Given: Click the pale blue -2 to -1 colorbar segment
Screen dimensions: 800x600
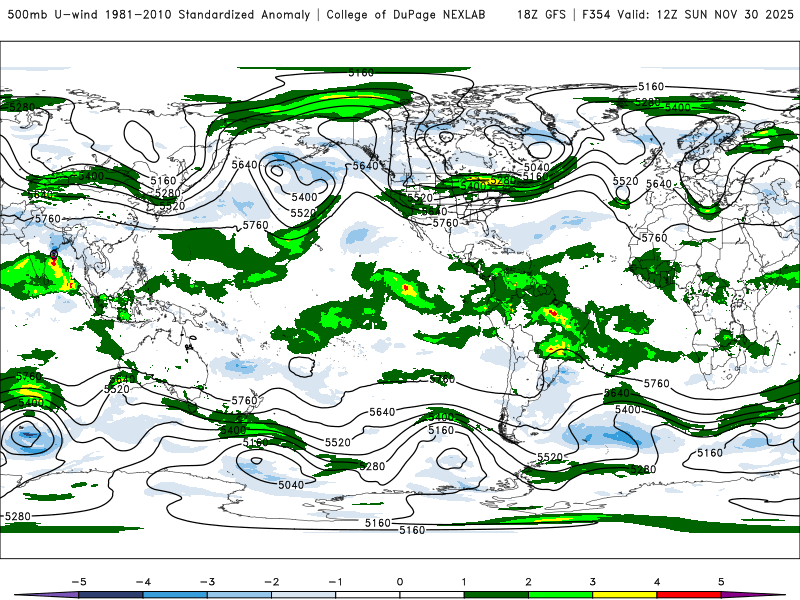Looking at the screenshot, I should (304, 595).
